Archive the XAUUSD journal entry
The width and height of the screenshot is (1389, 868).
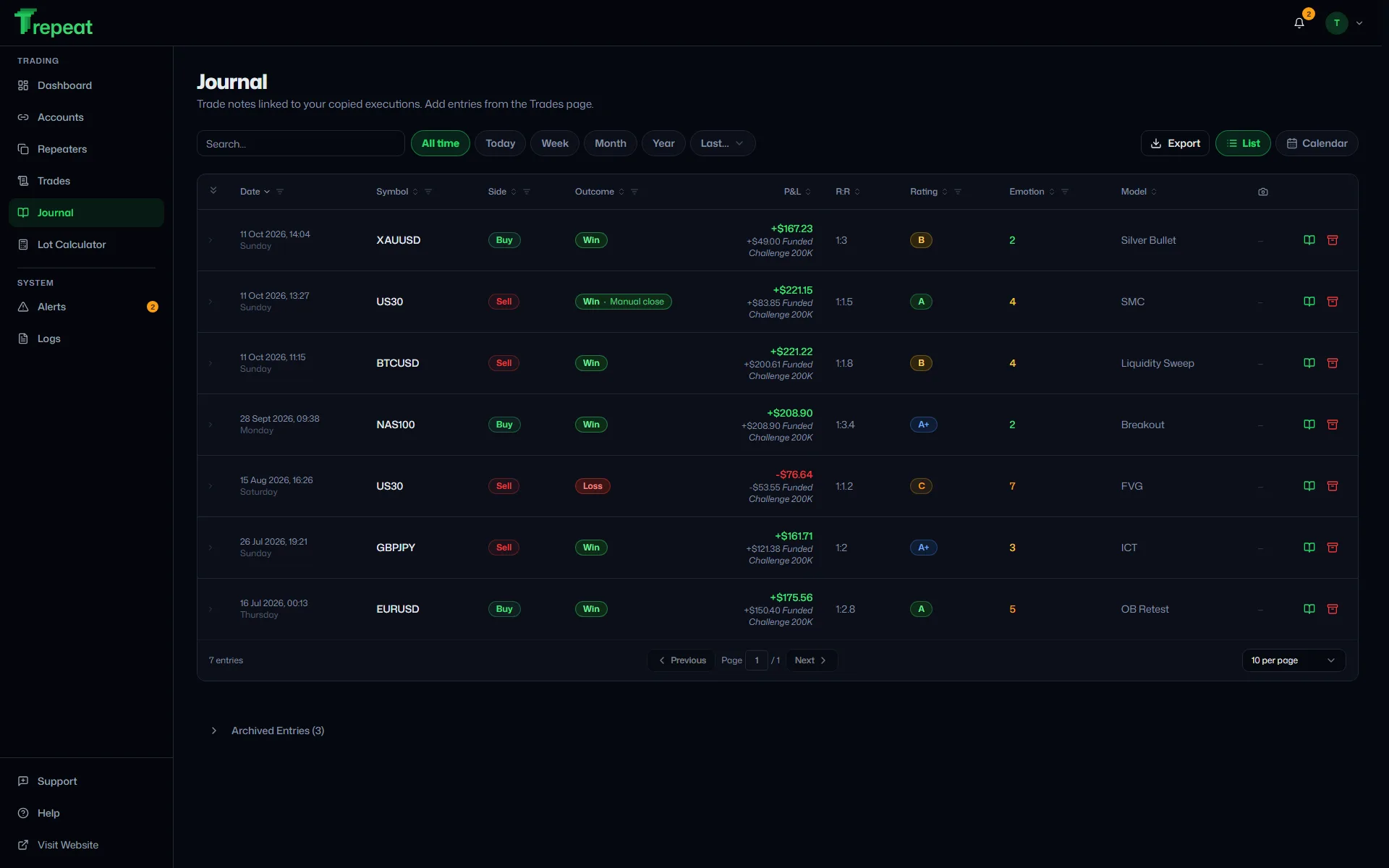click(x=1333, y=240)
